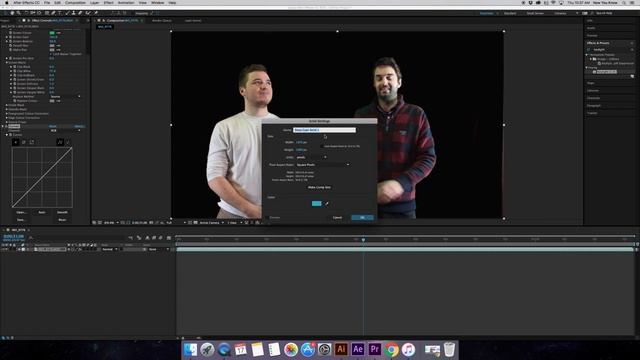Select the Pen tool
The height and width of the screenshot is (360, 640).
pos(53,13)
